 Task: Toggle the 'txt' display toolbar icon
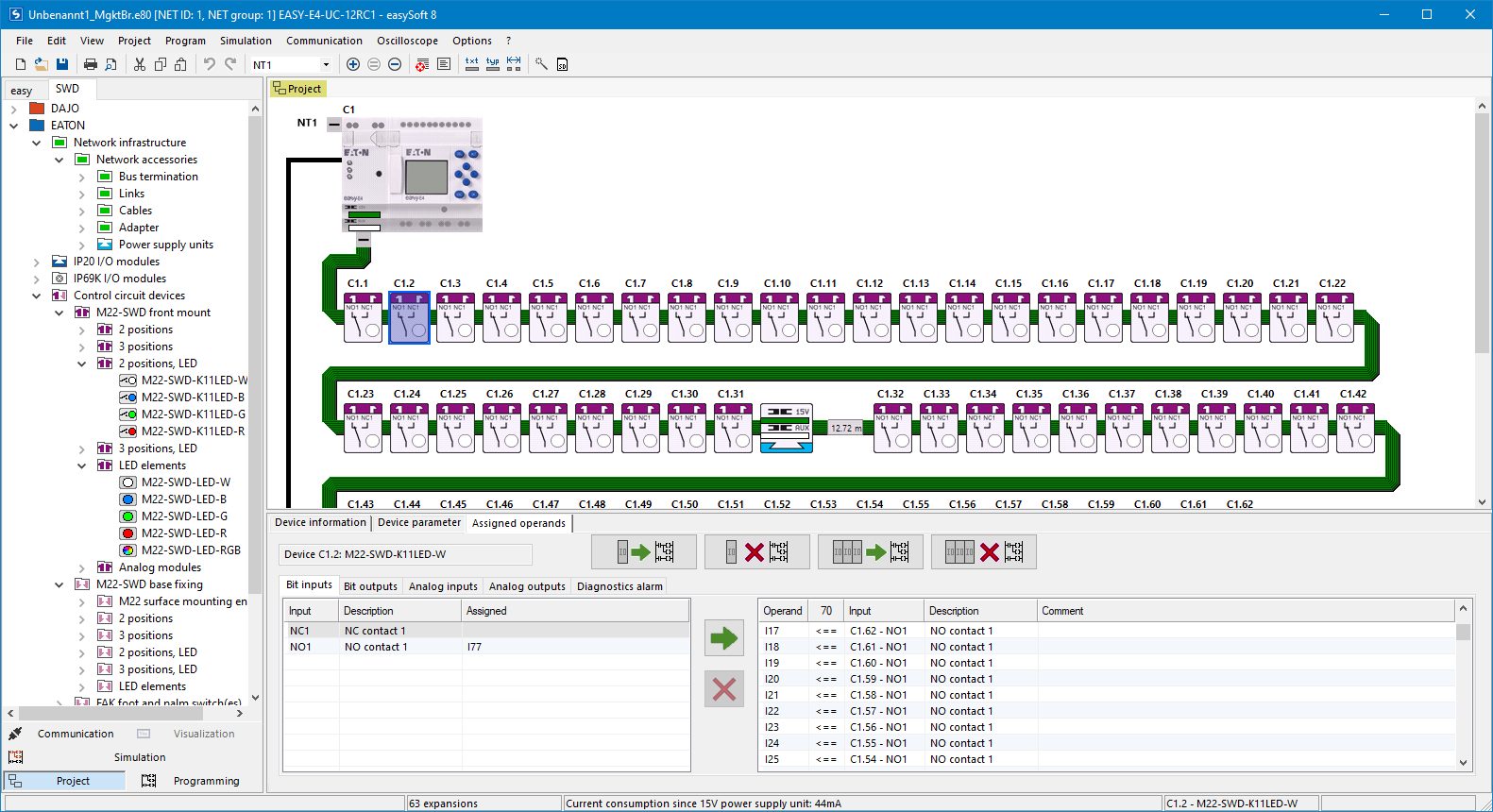click(x=472, y=64)
